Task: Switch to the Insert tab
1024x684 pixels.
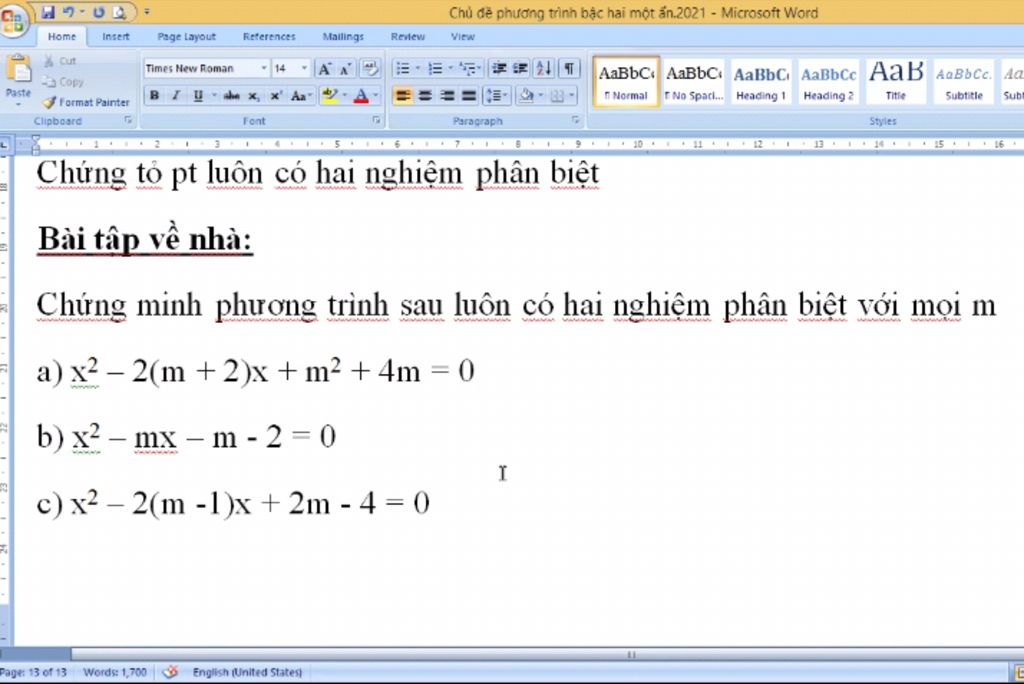Action: [x=116, y=37]
